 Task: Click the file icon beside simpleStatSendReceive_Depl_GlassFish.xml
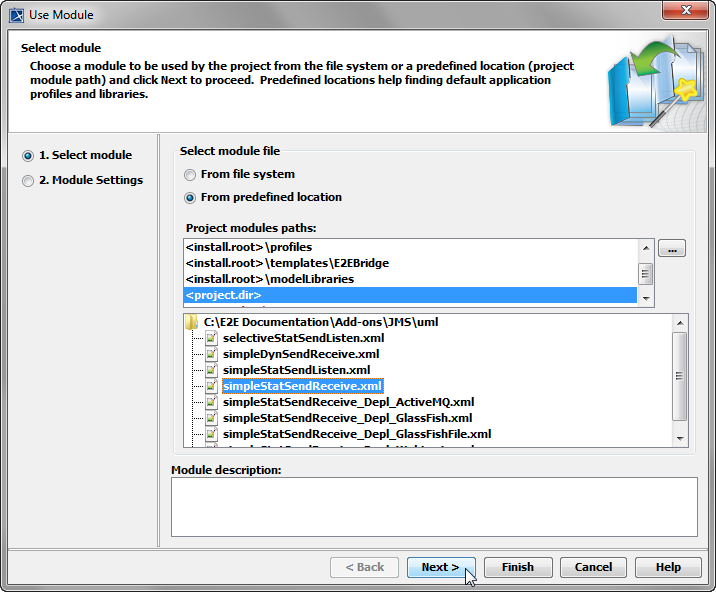pos(211,418)
